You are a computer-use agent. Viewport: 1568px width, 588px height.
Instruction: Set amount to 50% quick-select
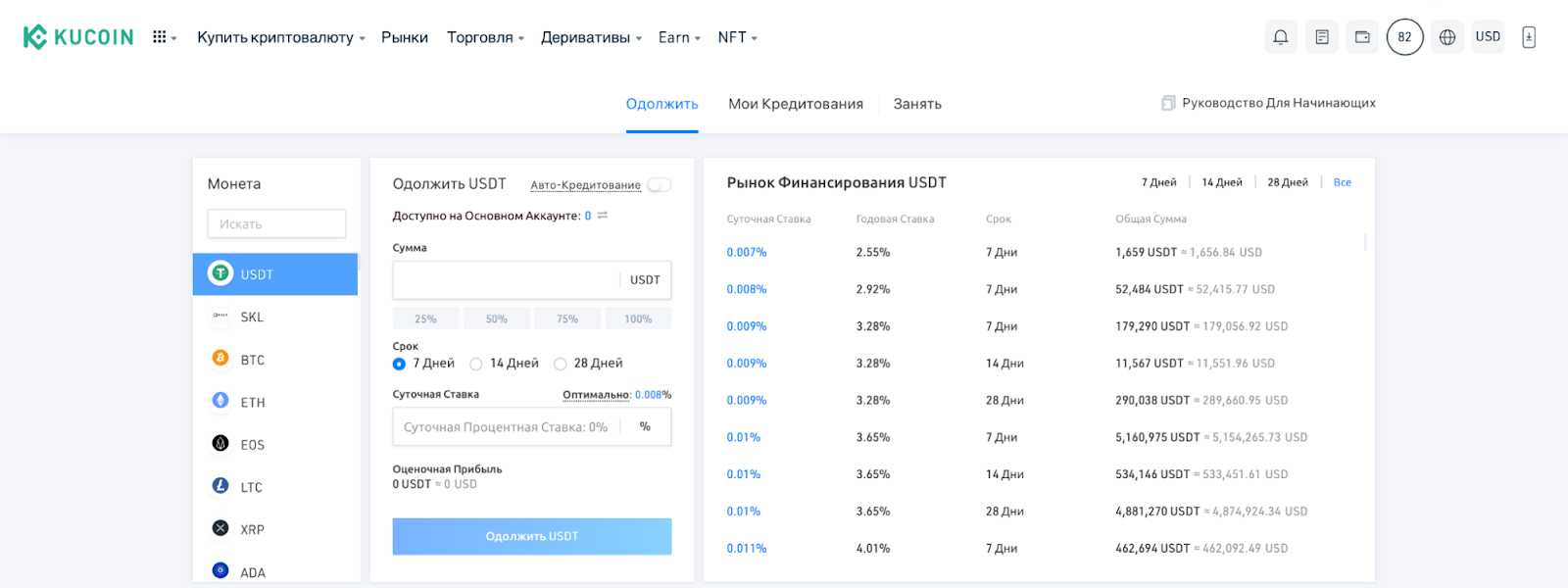coord(497,318)
